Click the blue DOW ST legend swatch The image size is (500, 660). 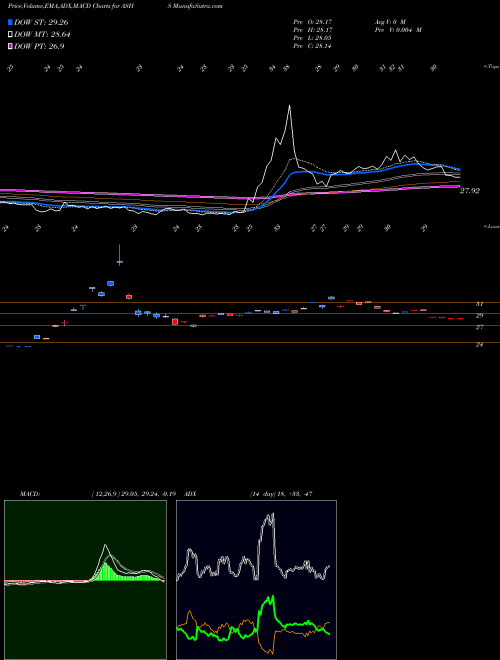tap(10, 22)
